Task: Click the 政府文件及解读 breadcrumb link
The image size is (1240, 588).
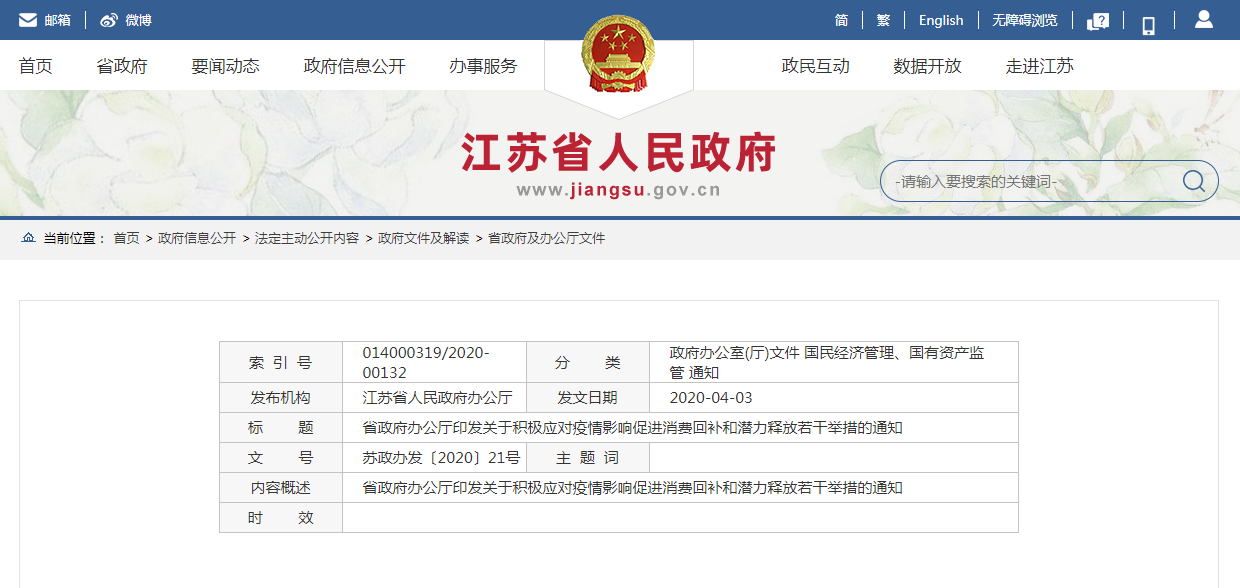Action: [x=423, y=238]
